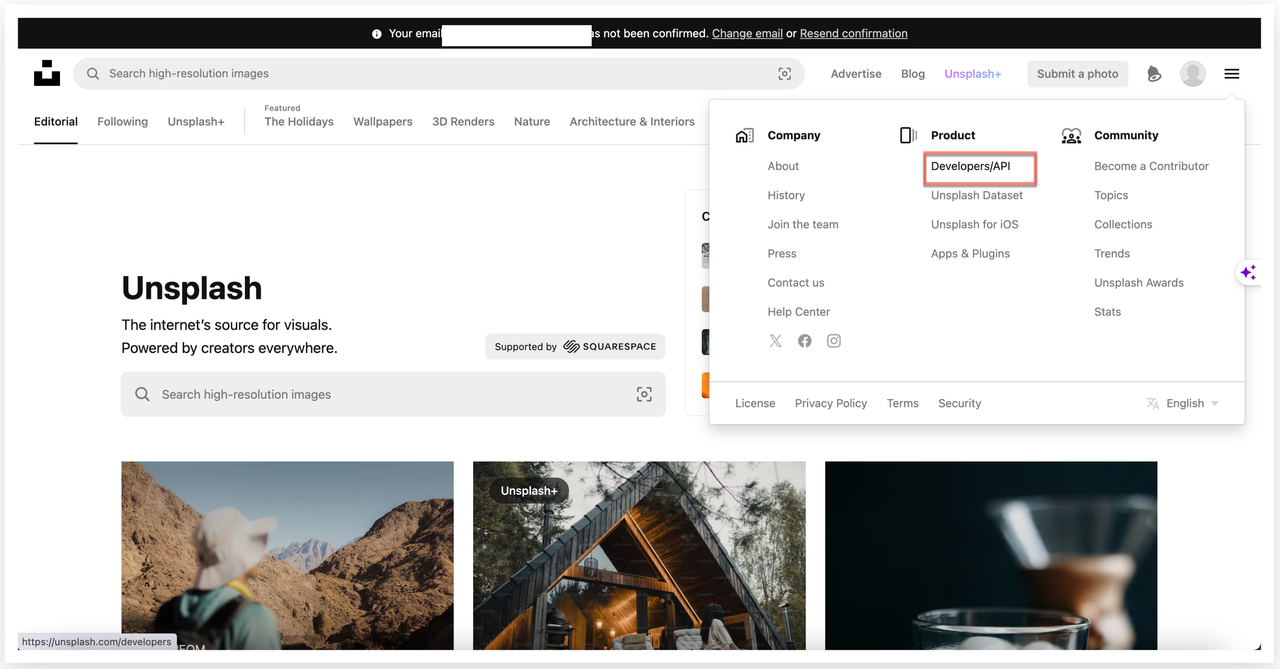Switch to the Editorial tab
Image resolution: width=1280 pixels, height=669 pixels.
click(56, 122)
